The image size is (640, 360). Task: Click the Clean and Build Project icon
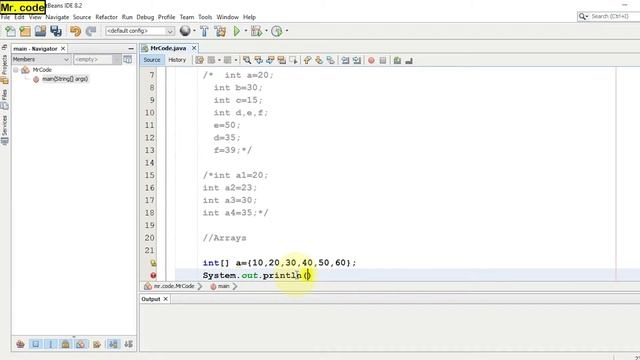(x=220, y=31)
